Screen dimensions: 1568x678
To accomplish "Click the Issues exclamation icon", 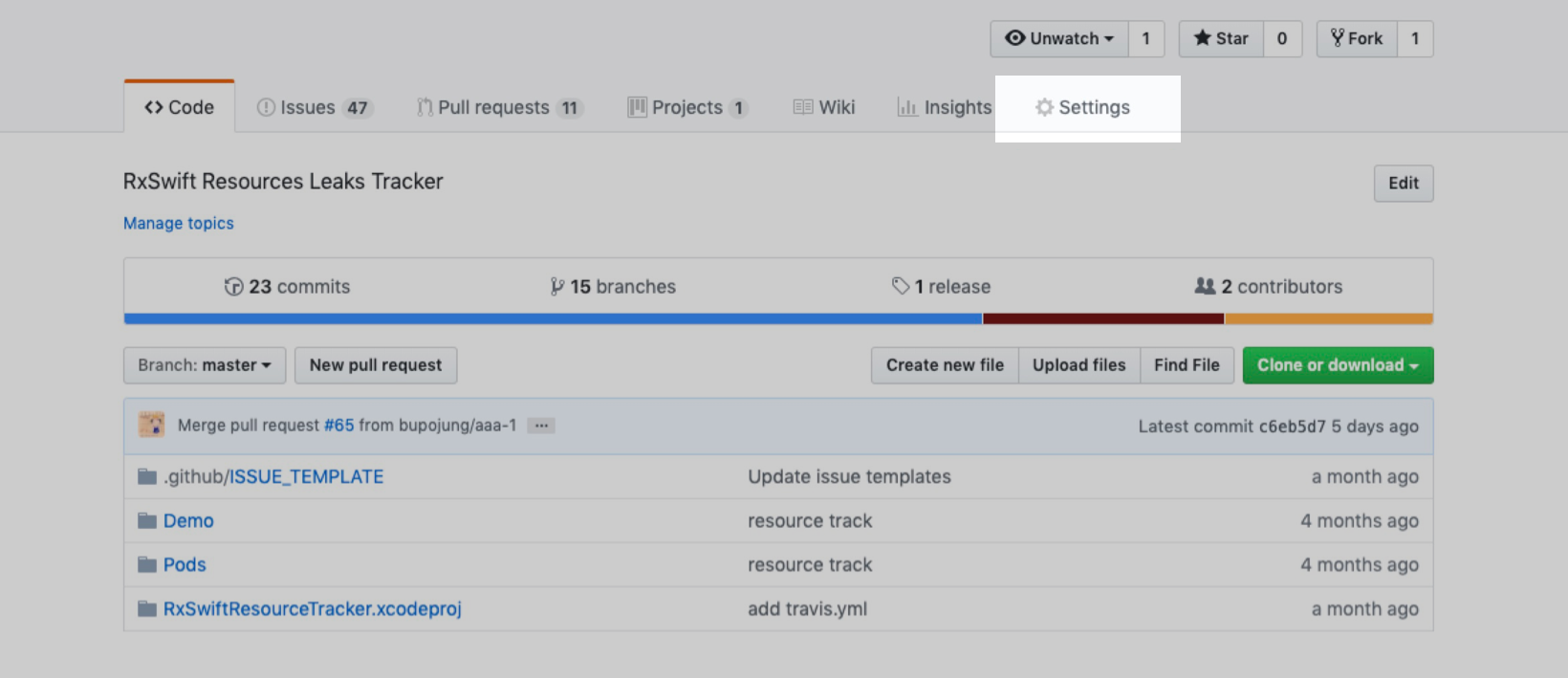I will [x=266, y=107].
